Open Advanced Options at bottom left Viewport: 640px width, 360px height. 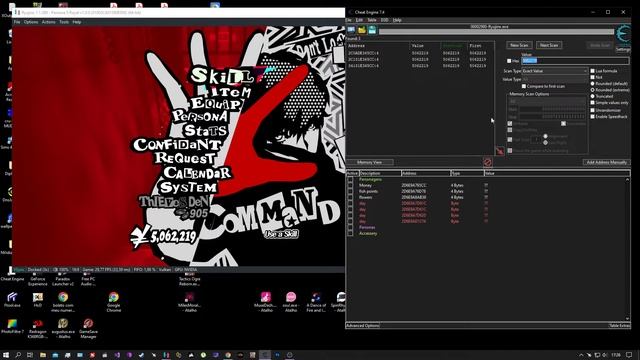coord(363,326)
